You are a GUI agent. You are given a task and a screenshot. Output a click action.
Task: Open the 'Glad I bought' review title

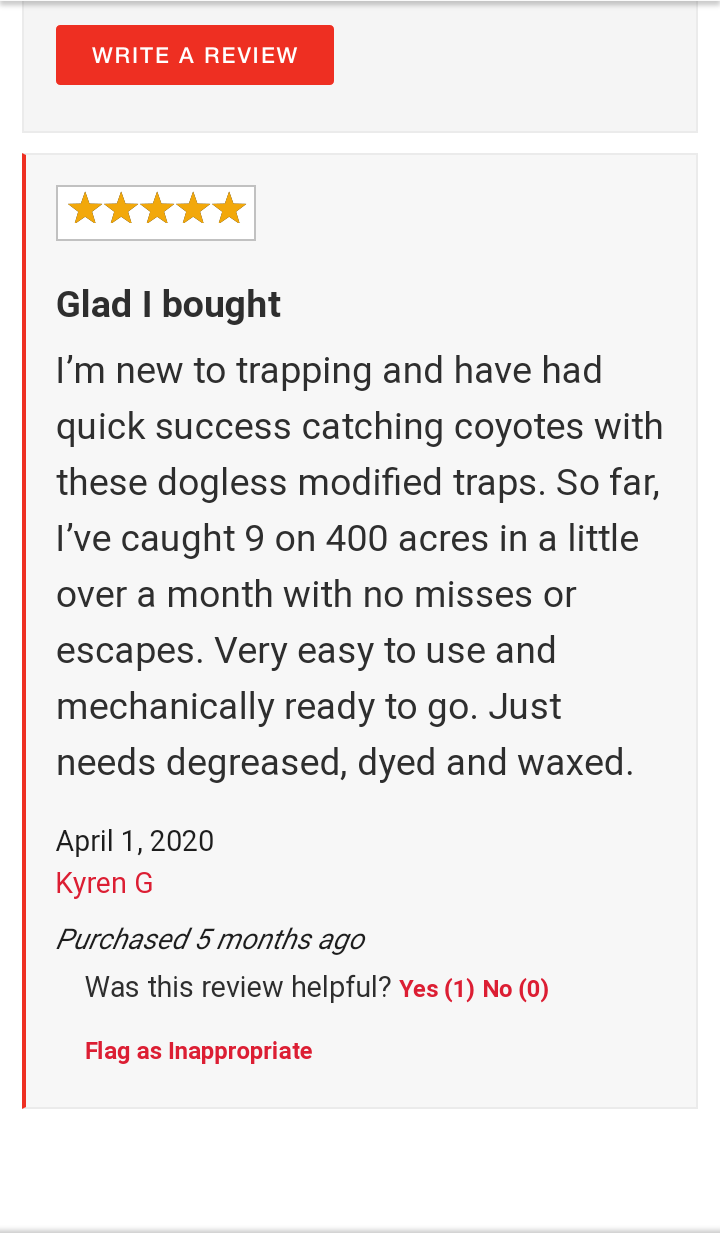[x=168, y=305]
